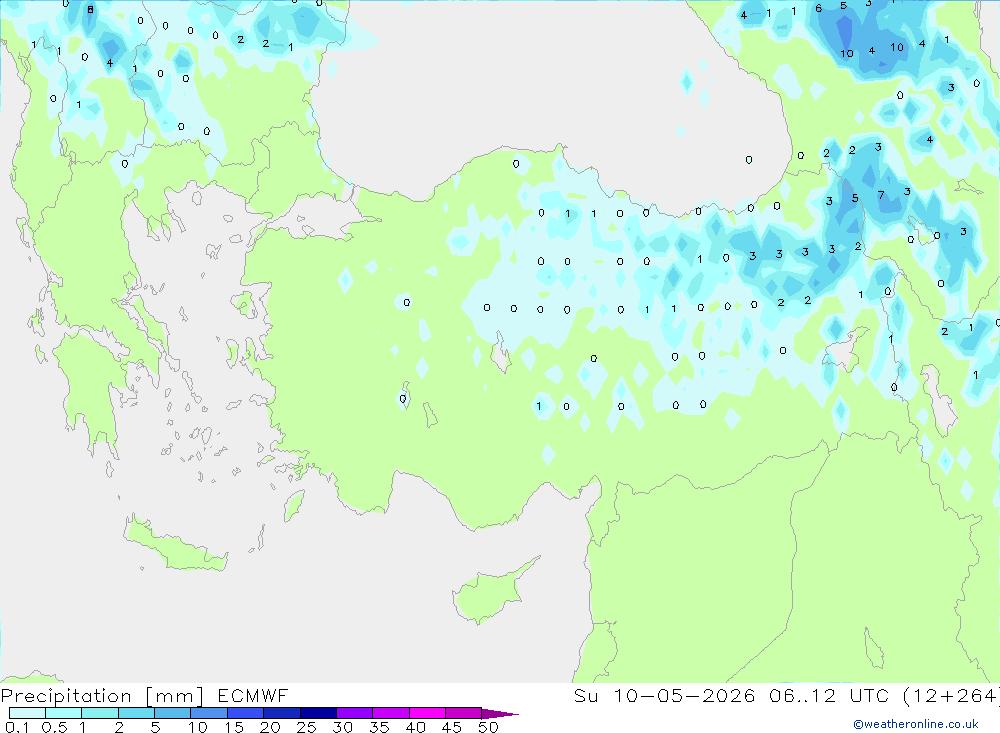
Task: Click the 'Precipitation [mm]' title text
Action: (102, 696)
